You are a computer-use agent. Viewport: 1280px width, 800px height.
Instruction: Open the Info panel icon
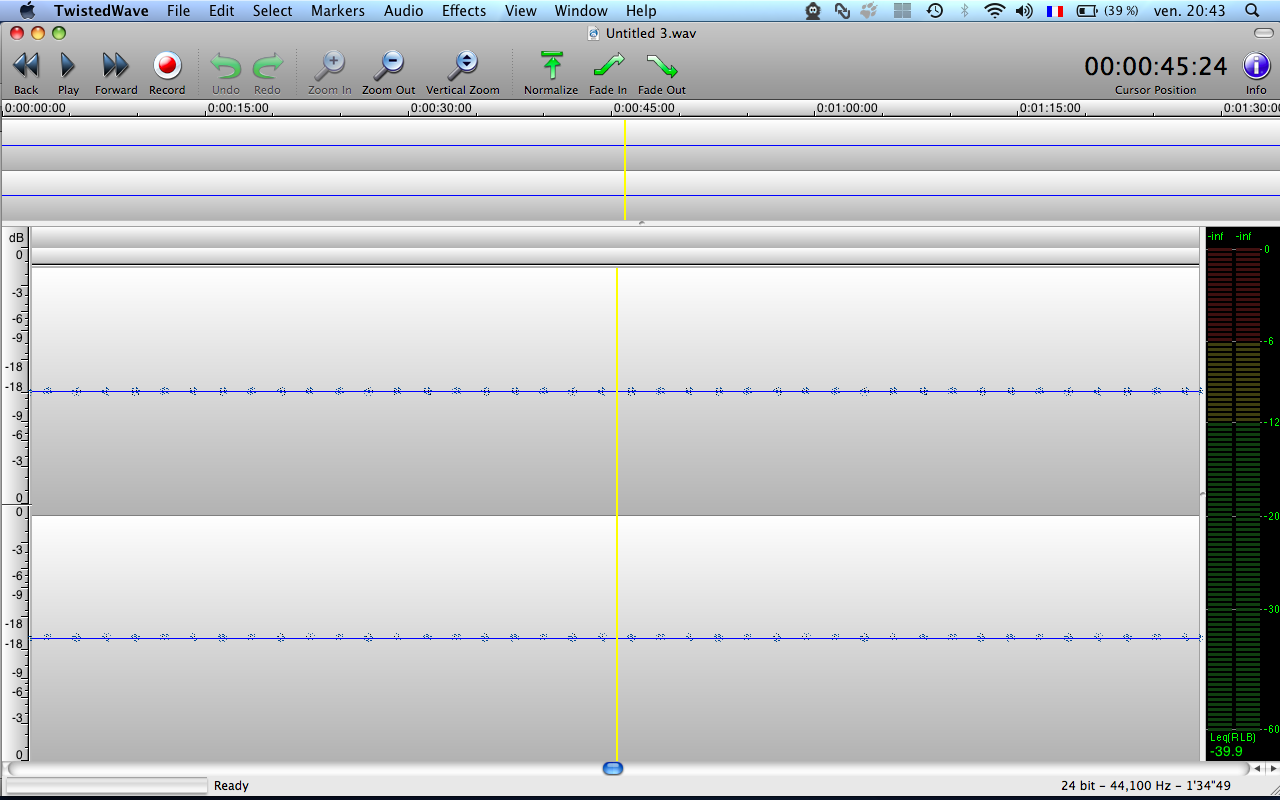(1256, 66)
